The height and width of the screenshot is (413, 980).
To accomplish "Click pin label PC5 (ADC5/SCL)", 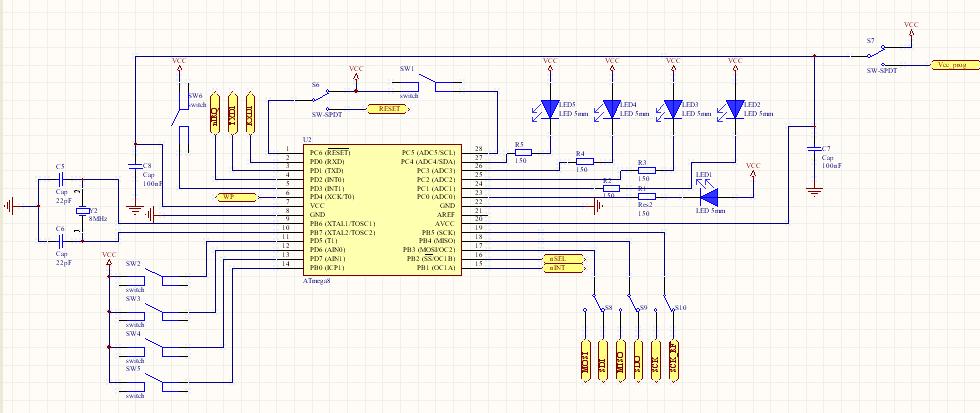I will tap(428, 152).
